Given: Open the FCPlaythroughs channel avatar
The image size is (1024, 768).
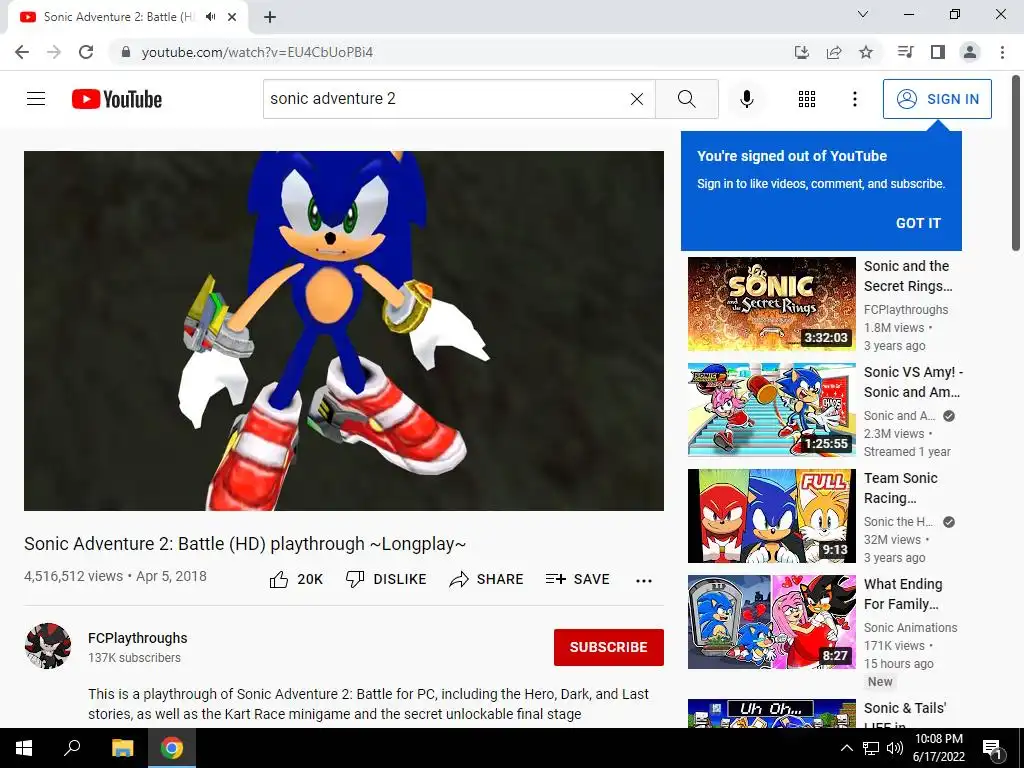Looking at the screenshot, I should coord(48,646).
